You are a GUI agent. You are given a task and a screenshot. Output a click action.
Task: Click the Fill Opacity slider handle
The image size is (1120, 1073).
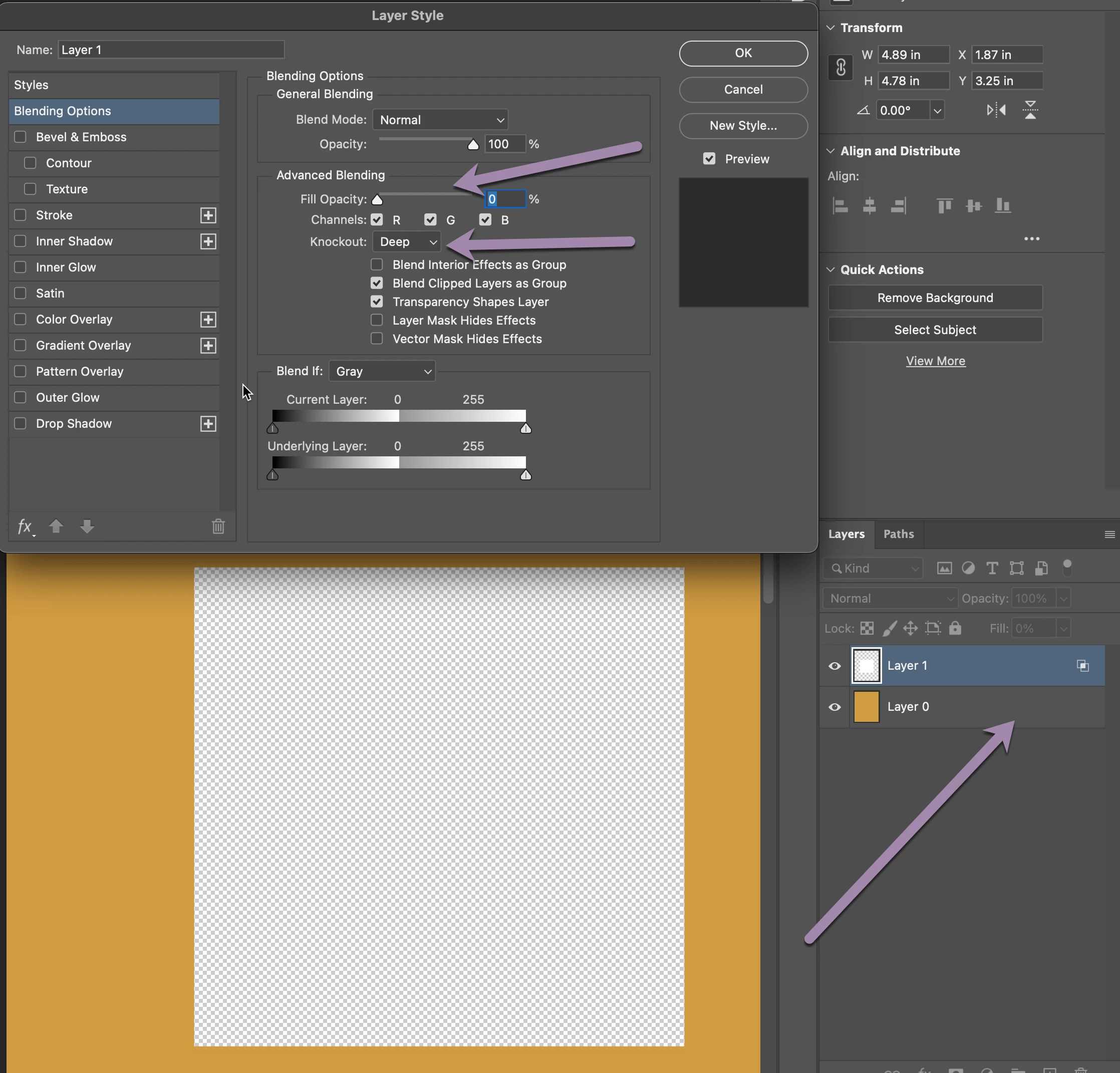tap(377, 199)
